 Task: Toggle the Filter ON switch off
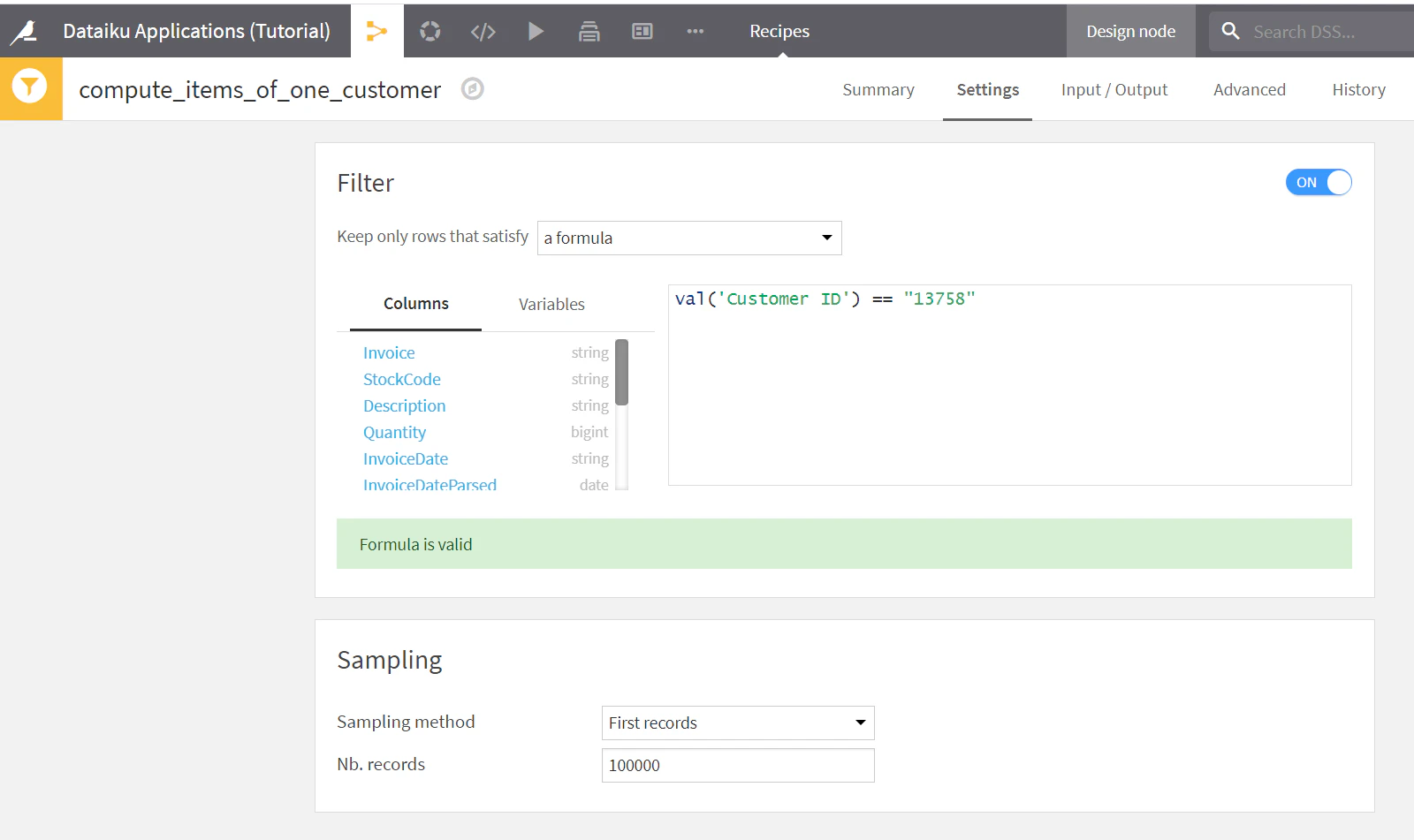click(x=1319, y=182)
